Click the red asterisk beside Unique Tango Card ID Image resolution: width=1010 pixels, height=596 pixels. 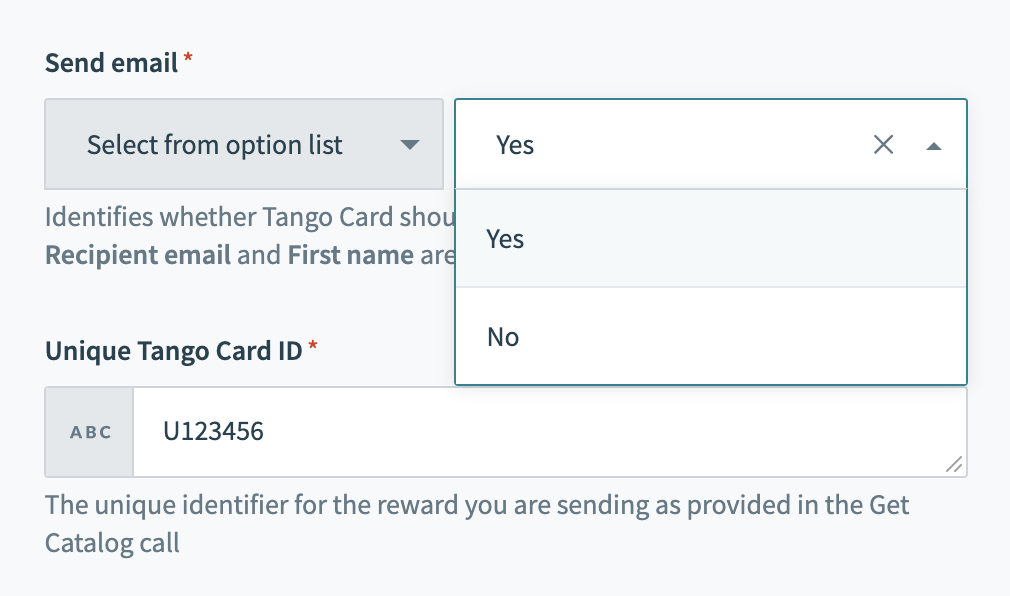coord(313,349)
